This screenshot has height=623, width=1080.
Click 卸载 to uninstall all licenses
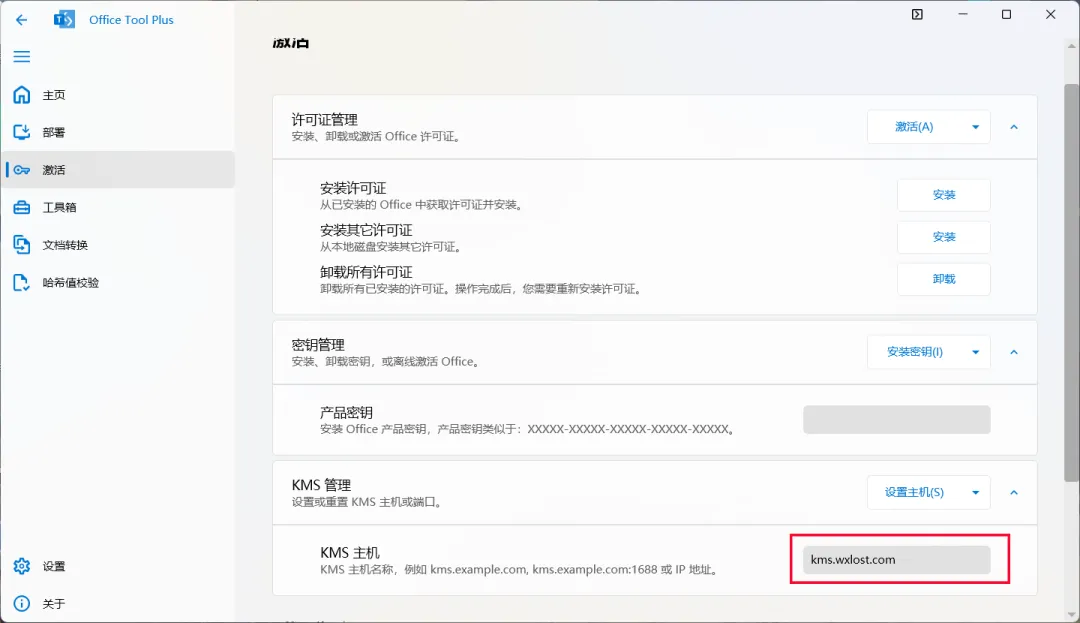tap(944, 279)
